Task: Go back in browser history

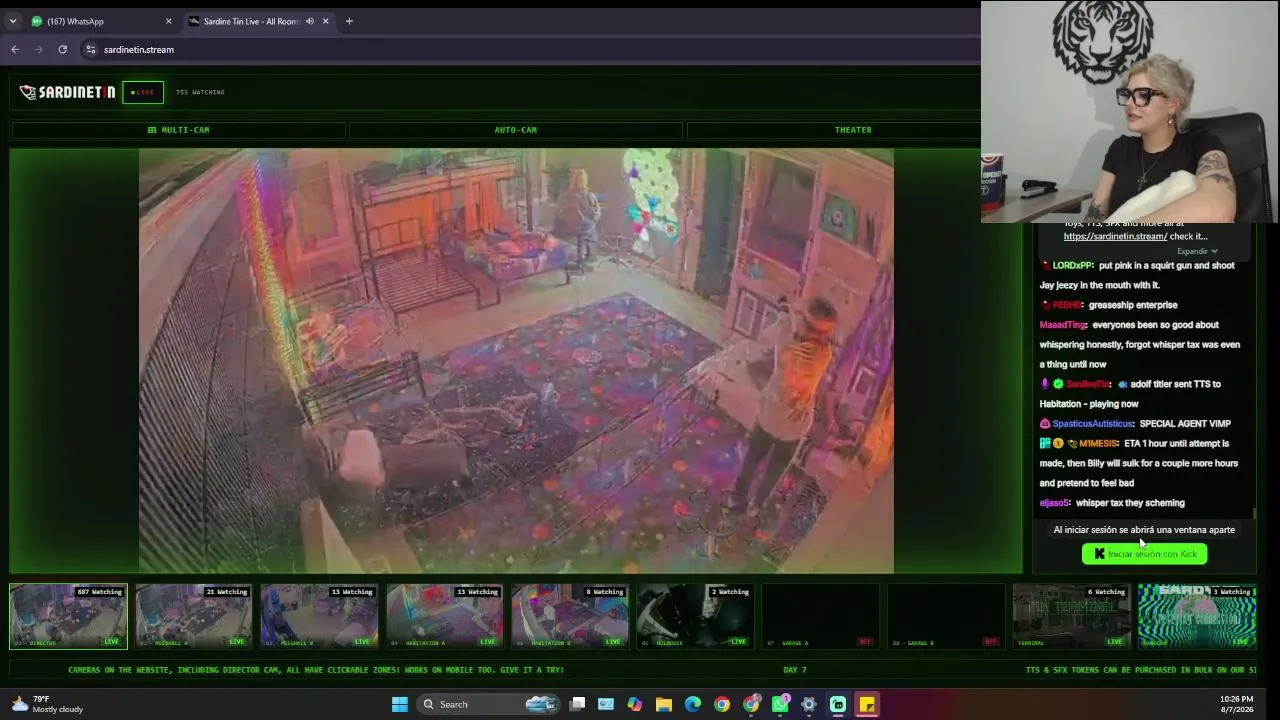Action: click(x=15, y=49)
